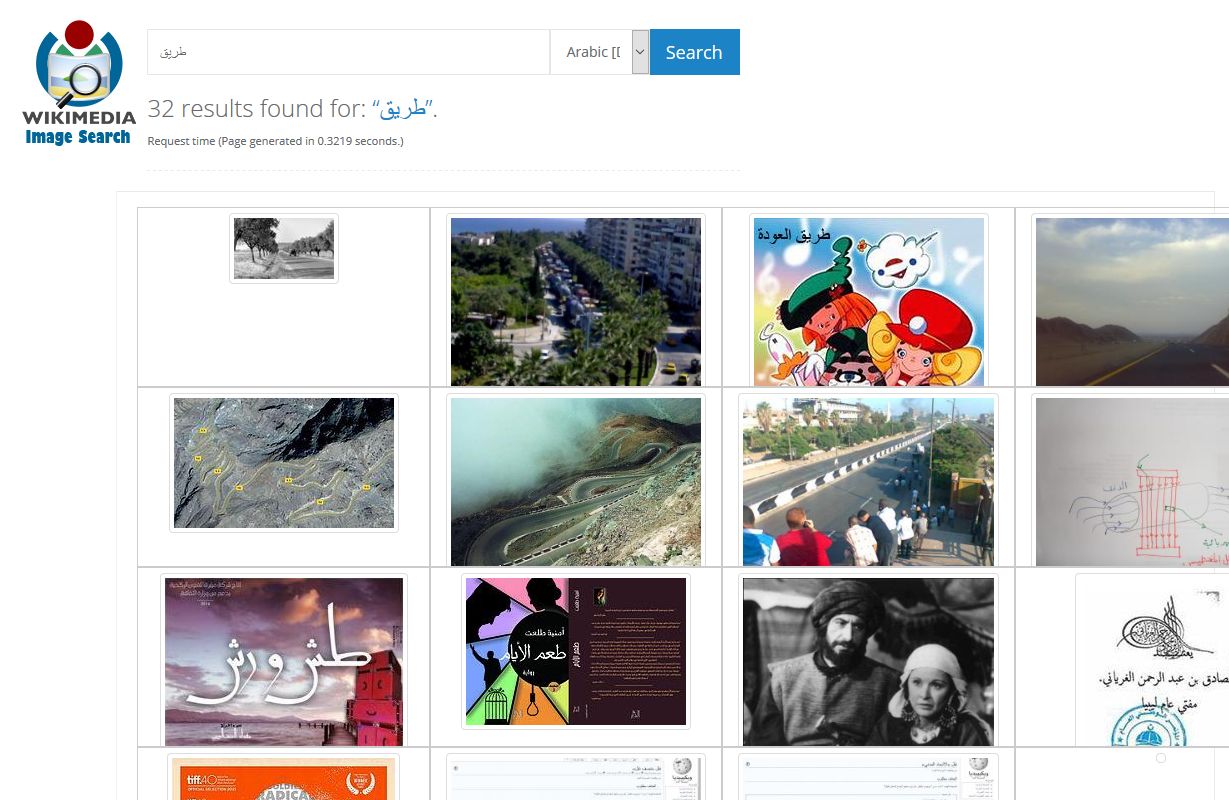Focus the search text input field
The height and width of the screenshot is (800, 1229).
click(348, 52)
